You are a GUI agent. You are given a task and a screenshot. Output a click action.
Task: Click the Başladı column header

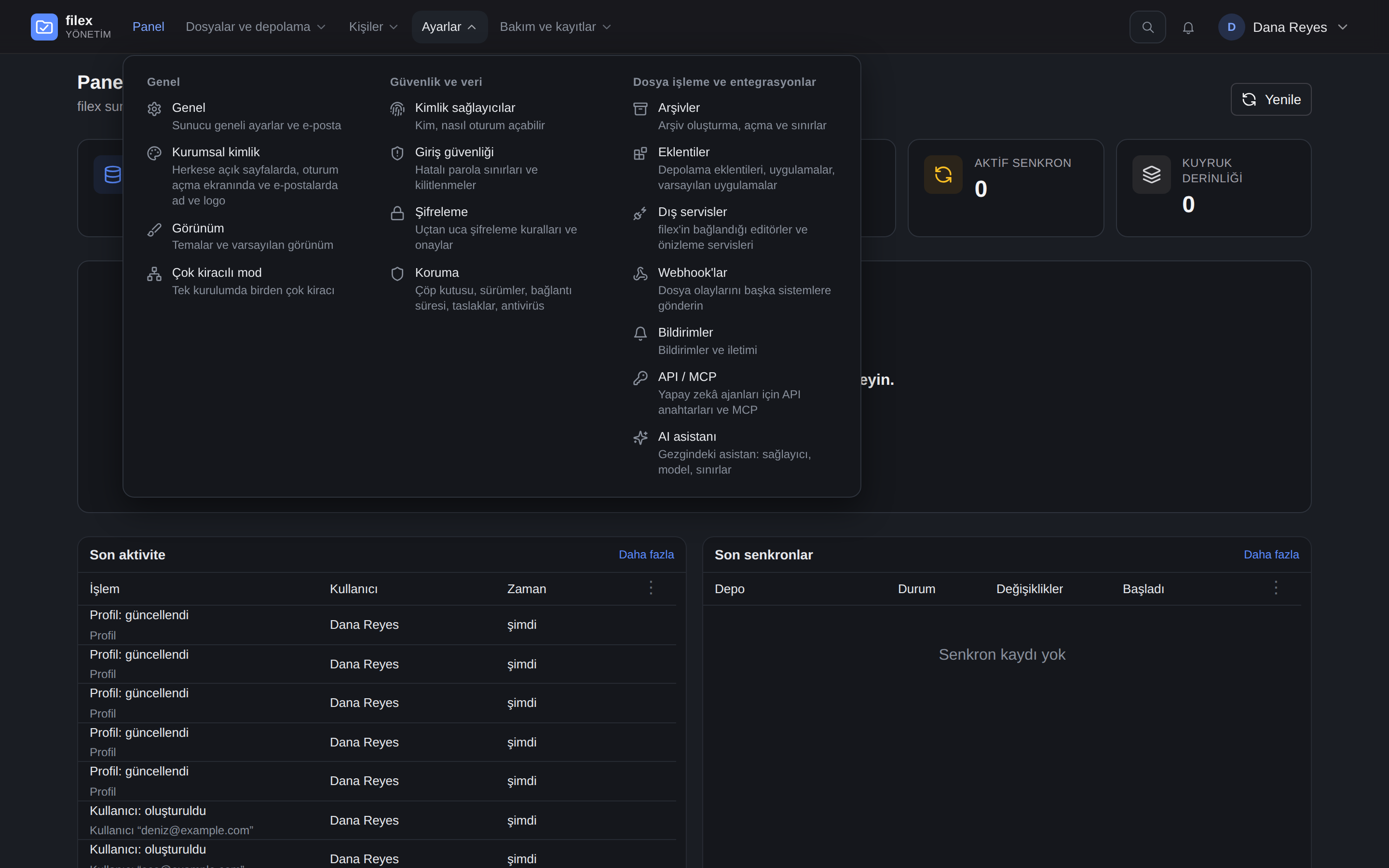(1143, 589)
